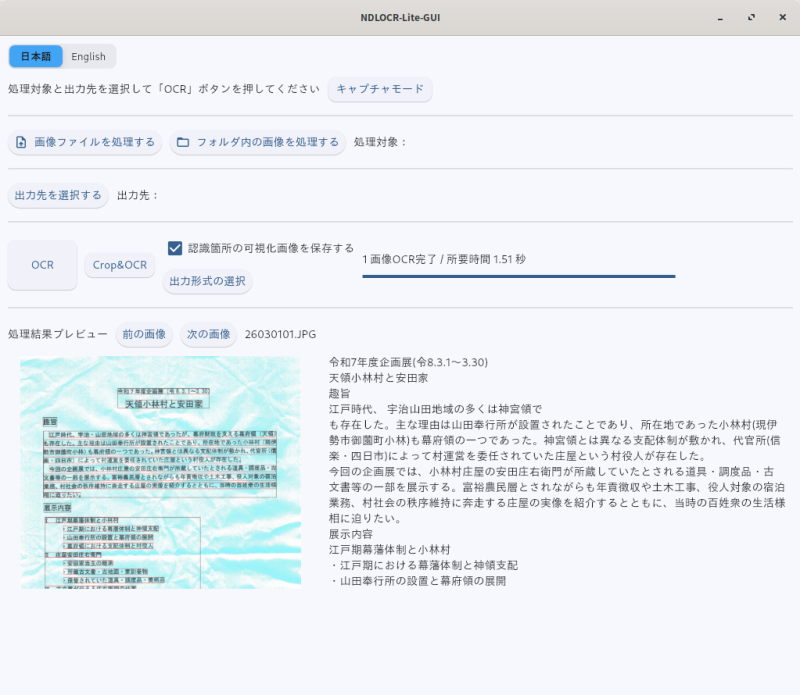Viewport: 800px width, 695px height.
Task: Click the folder icon on フォルダ内の画像を処理する button
Action: 183,142
